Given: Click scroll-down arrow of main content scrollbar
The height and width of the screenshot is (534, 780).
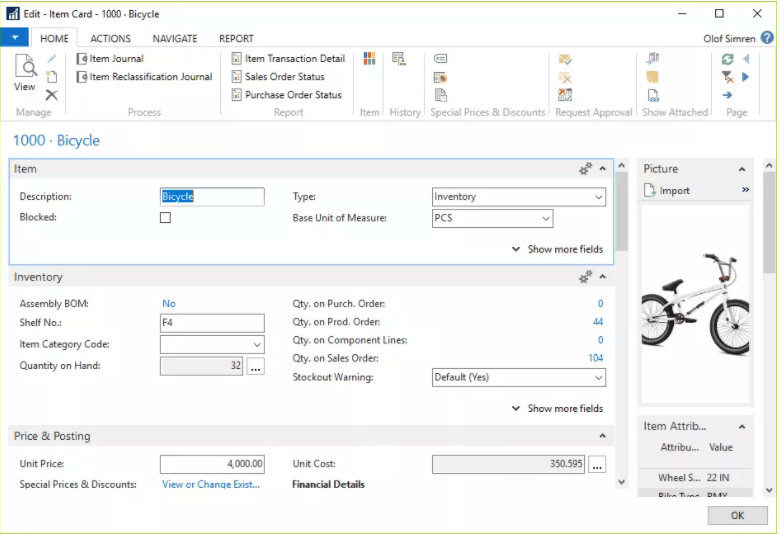Looking at the screenshot, I should click(x=621, y=482).
